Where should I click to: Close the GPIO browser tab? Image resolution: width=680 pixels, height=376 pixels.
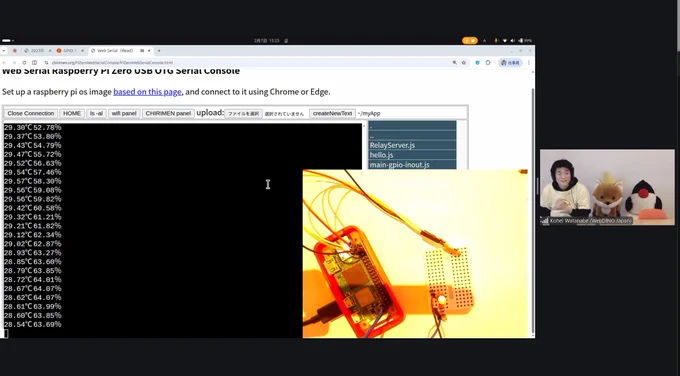82,51
